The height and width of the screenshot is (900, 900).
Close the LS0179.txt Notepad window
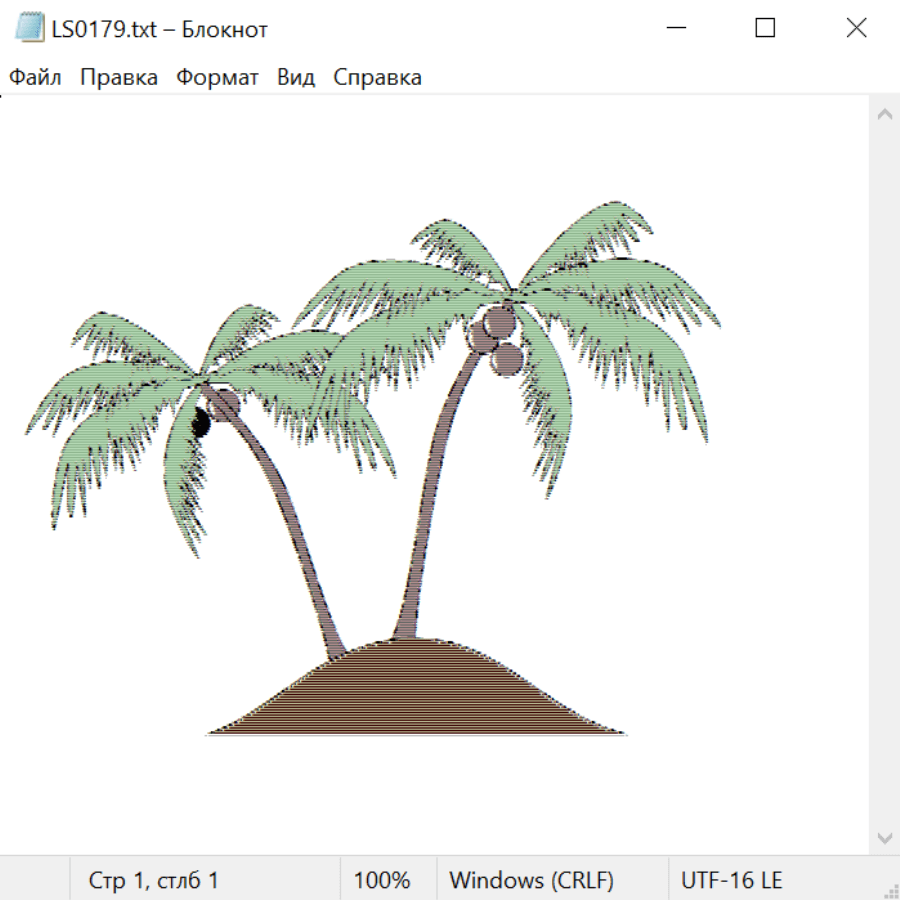click(856, 29)
